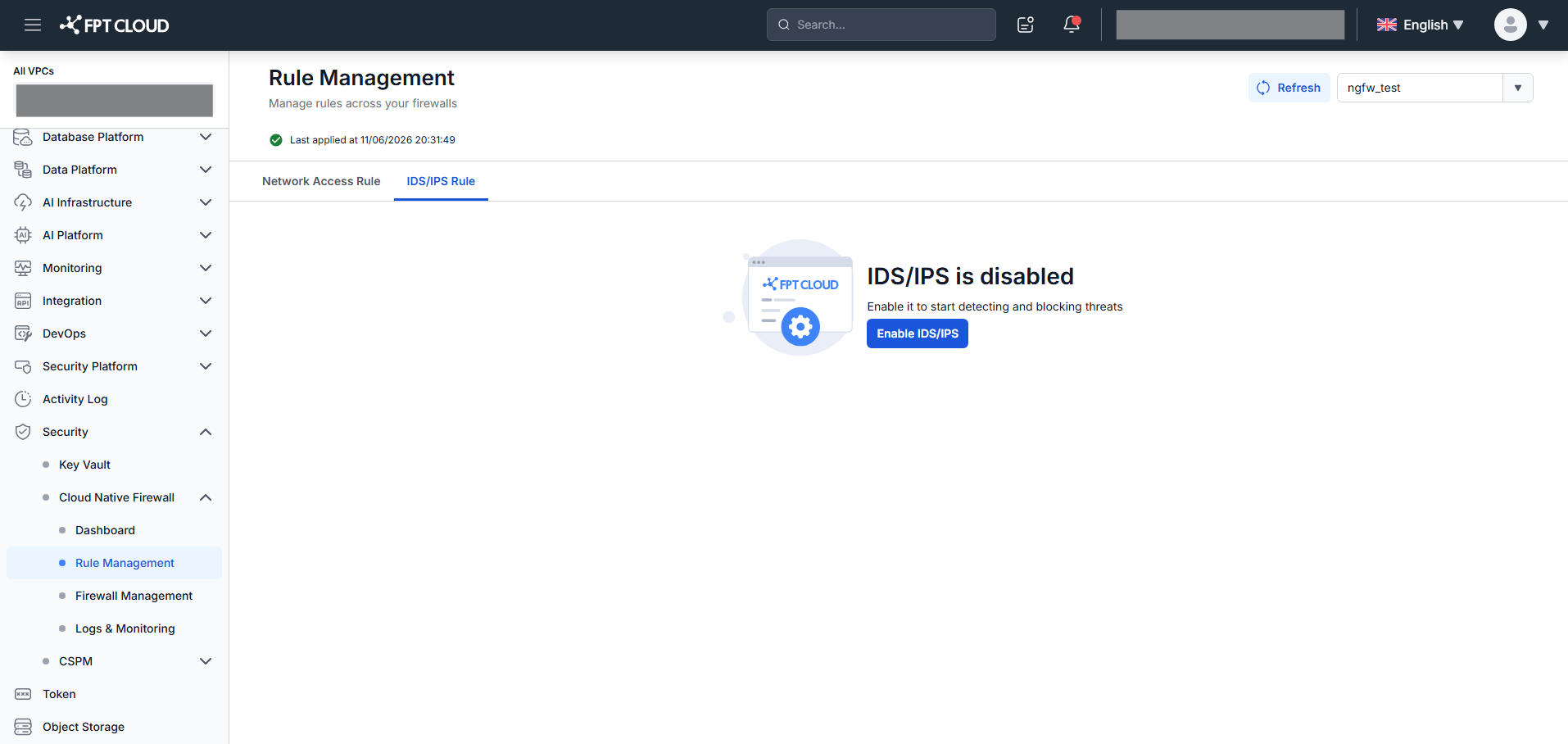Open the Cloud Native Firewall Dashboard
This screenshot has height=744, width=1568.
click(105, 530)
